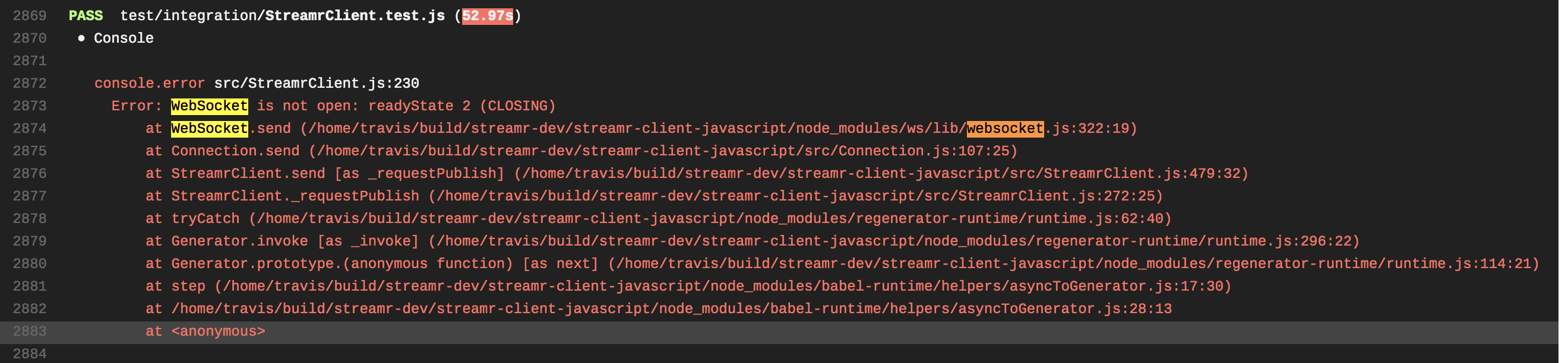Click line number 2880
This screenshot has width=1568, height=363.
[30, 263]
